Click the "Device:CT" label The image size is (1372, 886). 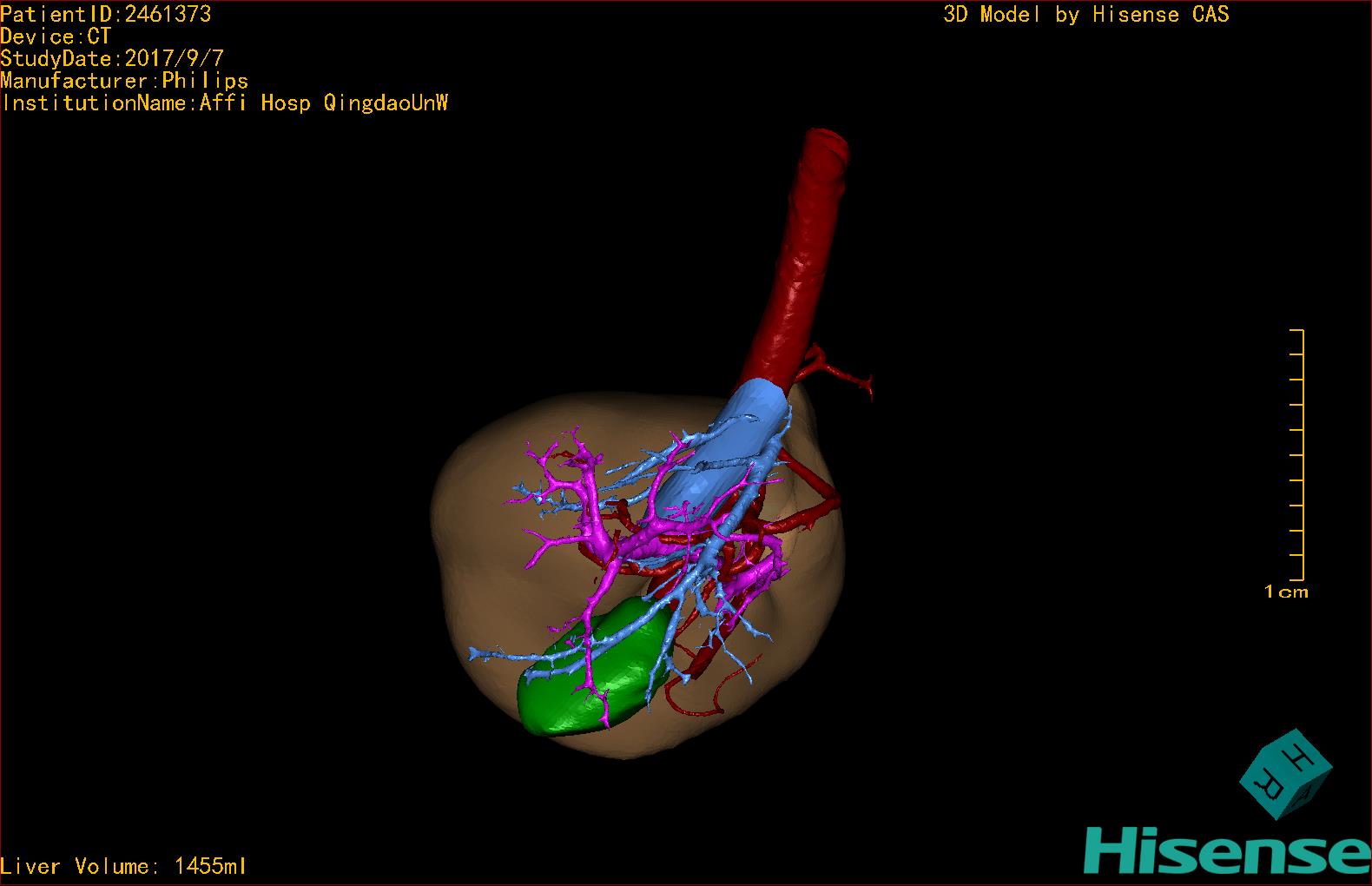click(56, 36)
